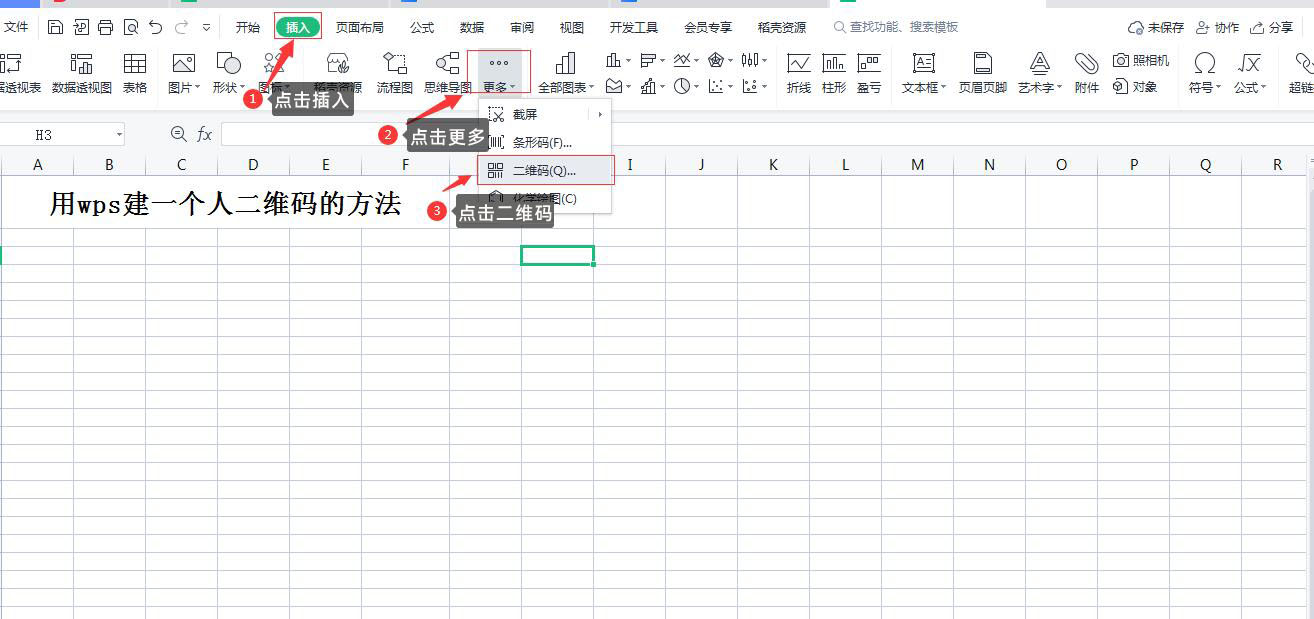Click the zoom magnifier icon beside fx
This screenshot has width=1314, height=619.
click(x=179, y=134)
